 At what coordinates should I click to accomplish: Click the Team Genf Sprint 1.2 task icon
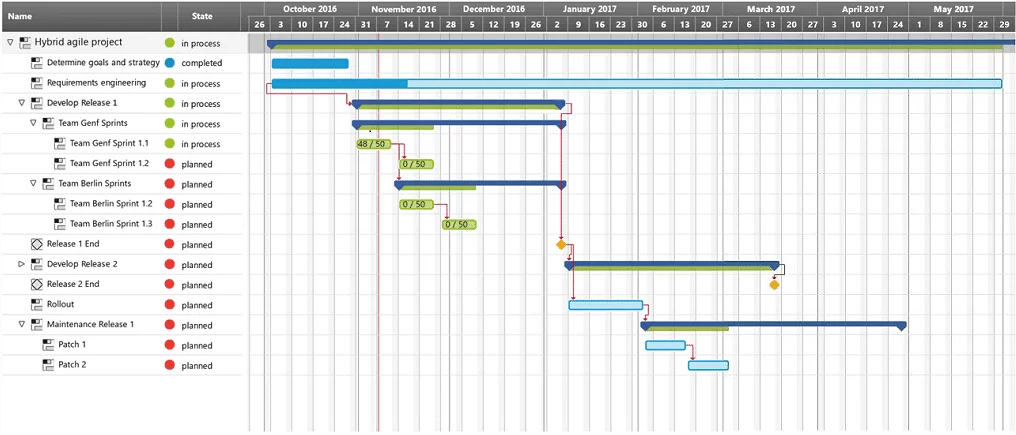(x=60, y=164)
